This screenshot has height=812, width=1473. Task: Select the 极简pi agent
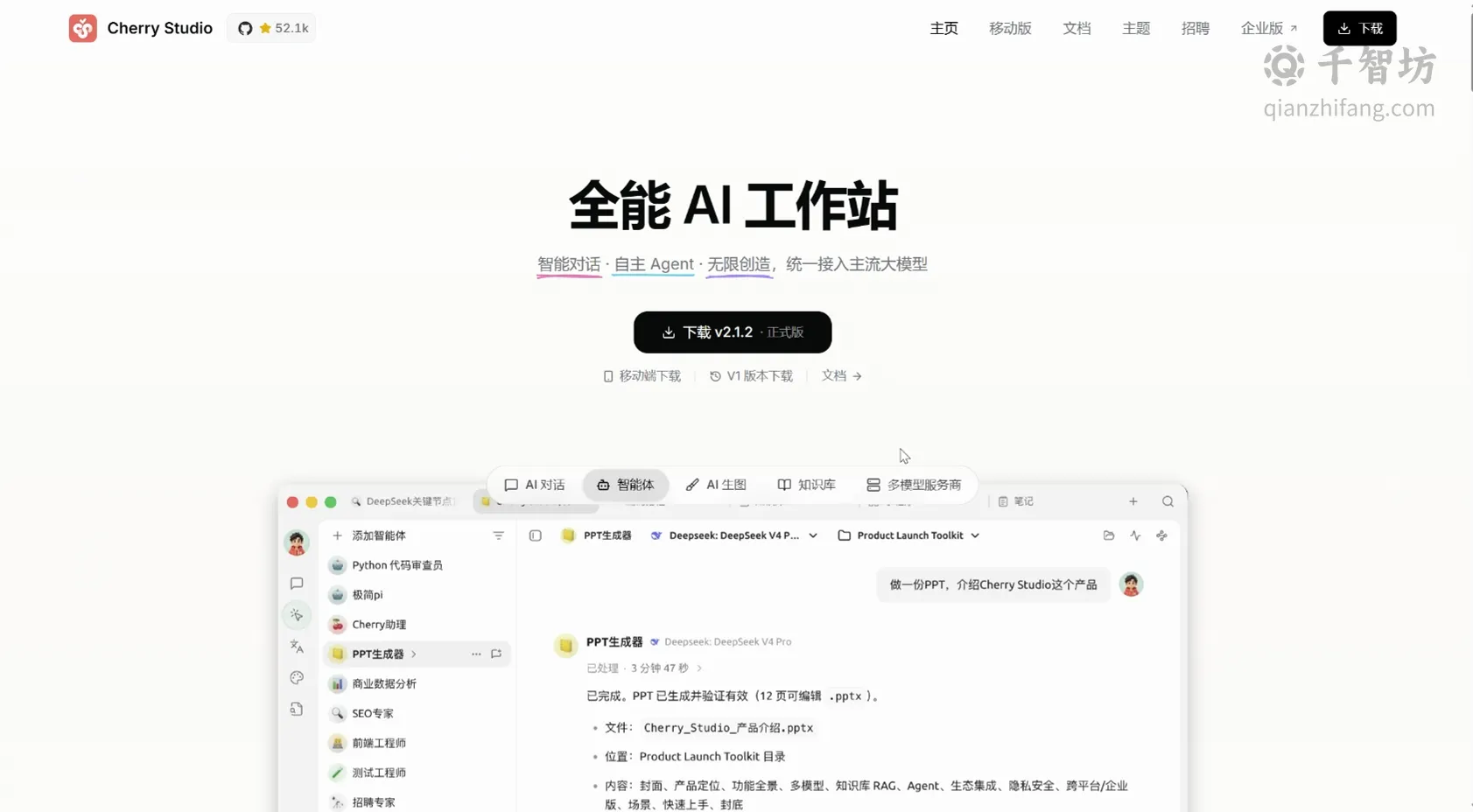click(417, 595)
